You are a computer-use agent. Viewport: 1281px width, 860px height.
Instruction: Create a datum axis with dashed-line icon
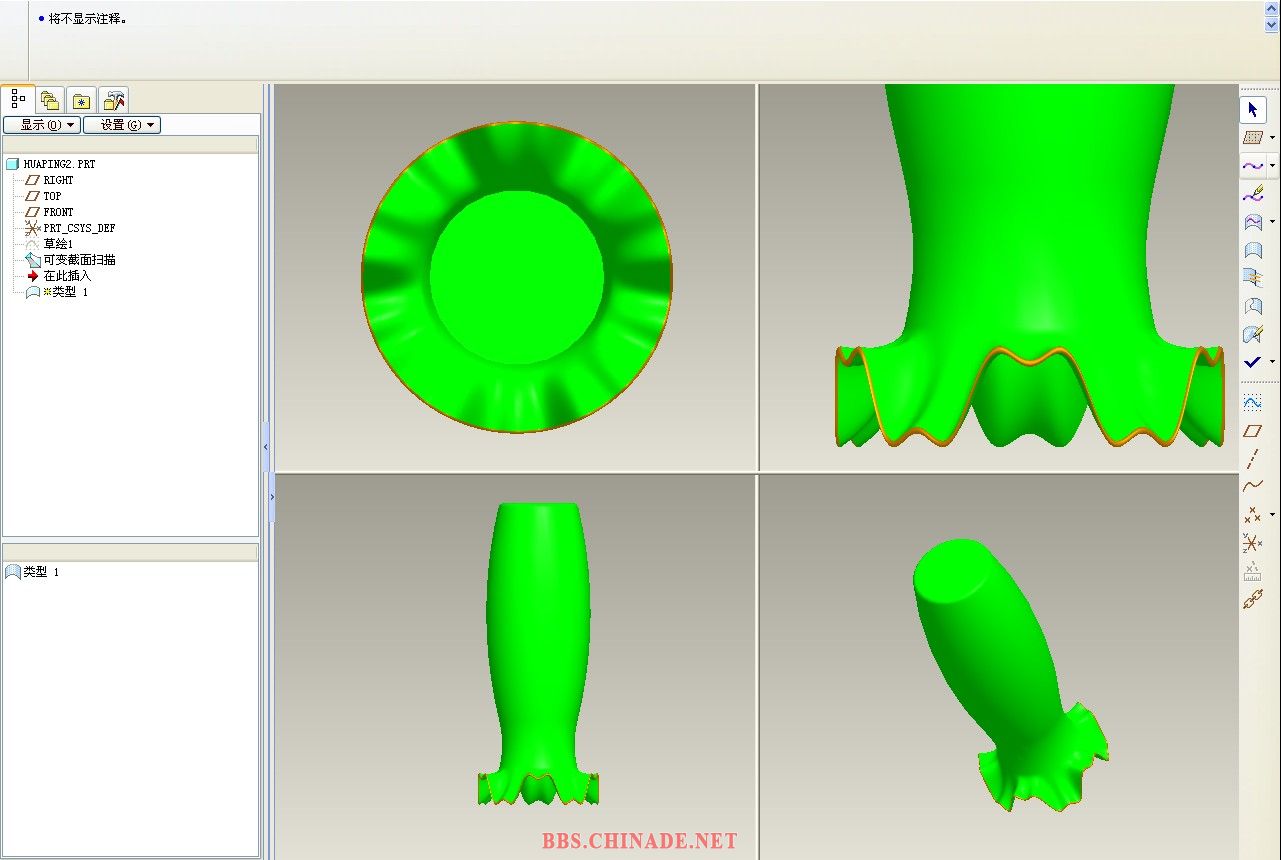click(x=1252, y=459)
